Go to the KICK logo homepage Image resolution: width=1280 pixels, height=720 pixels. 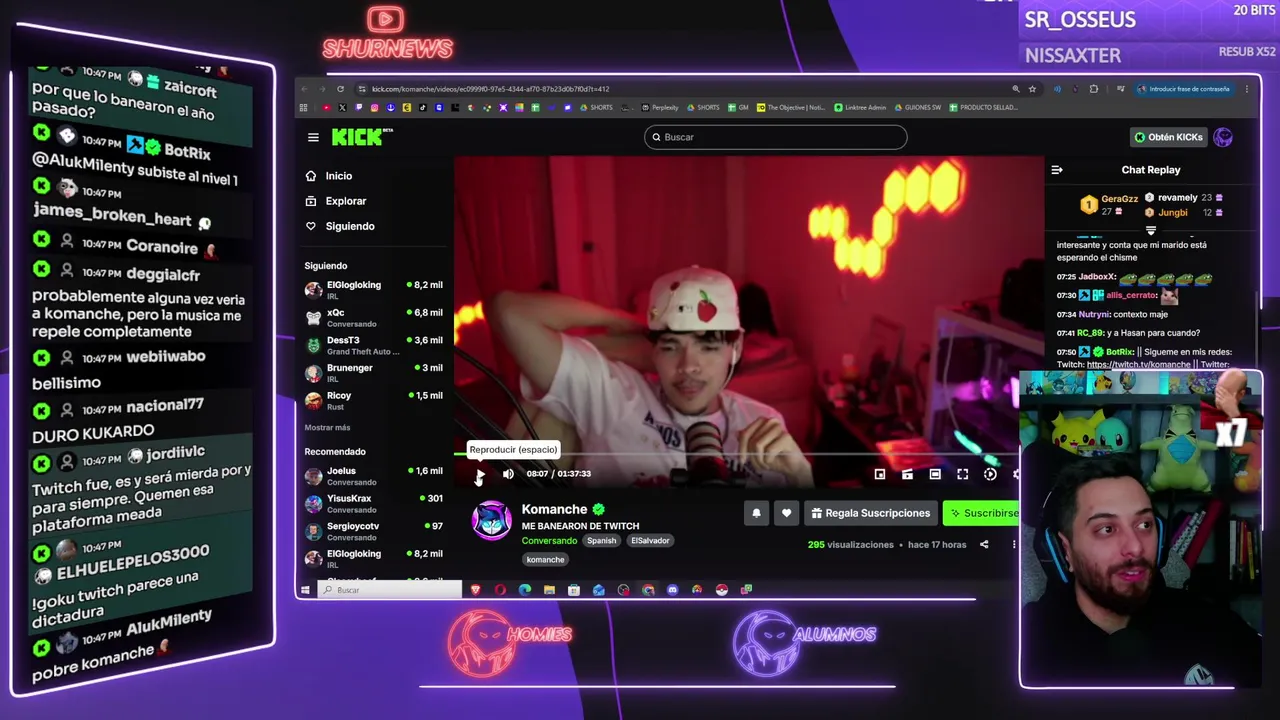point(361,137)
